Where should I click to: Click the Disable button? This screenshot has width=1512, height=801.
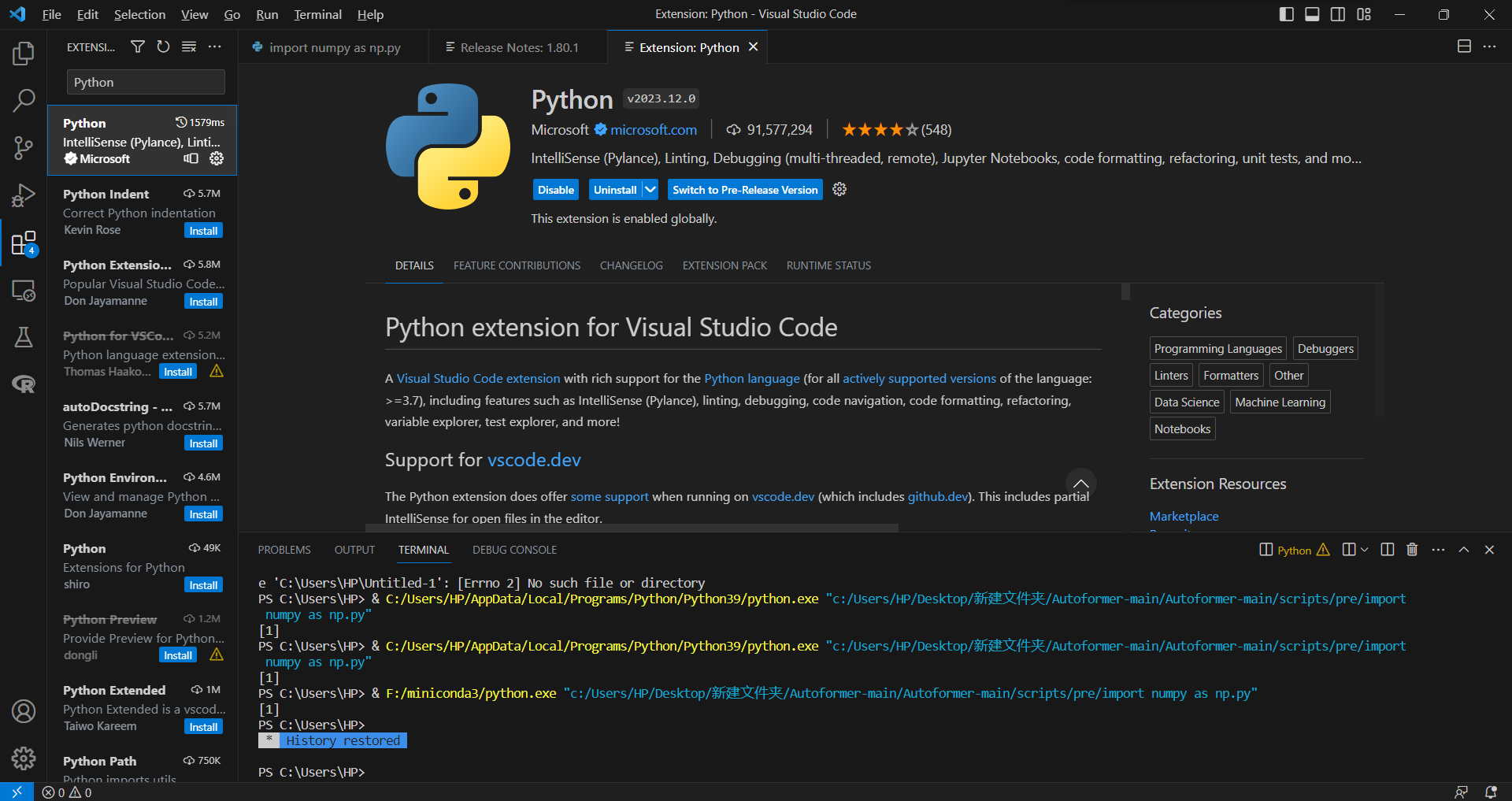click(556, 189)
